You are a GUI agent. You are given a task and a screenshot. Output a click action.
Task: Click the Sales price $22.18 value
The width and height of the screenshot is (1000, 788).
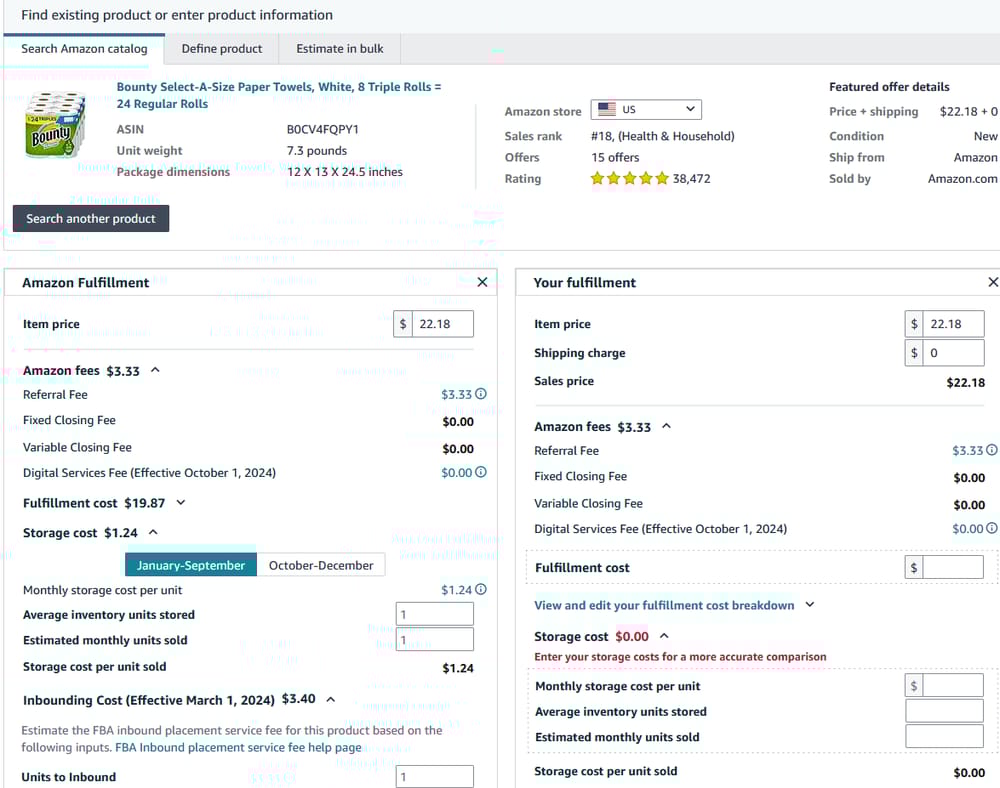point(966,383)
